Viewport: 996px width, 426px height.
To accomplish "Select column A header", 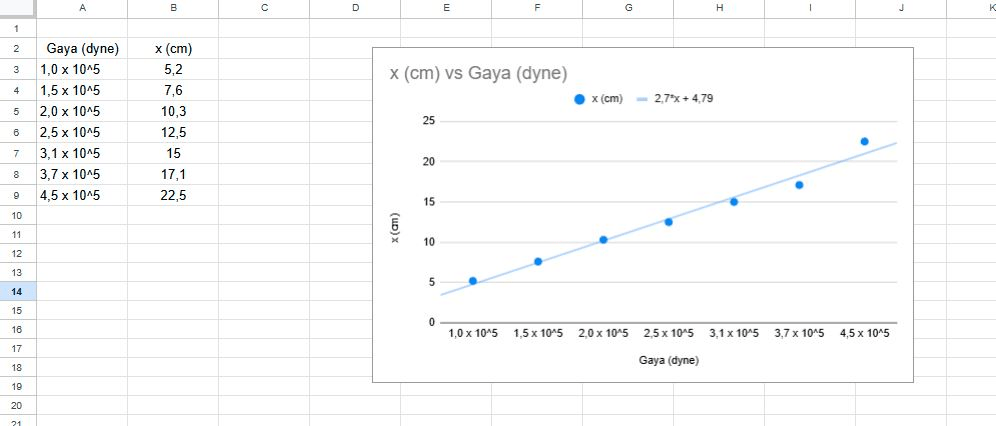I will [82, 8].
